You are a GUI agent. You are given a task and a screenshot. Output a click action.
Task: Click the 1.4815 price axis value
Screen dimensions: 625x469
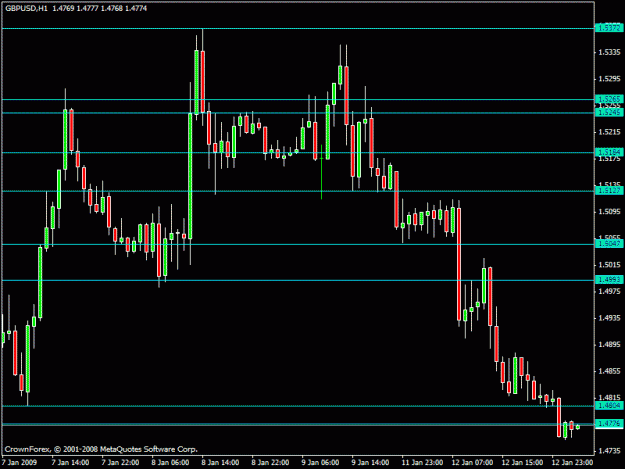click(x=609, y=398)
